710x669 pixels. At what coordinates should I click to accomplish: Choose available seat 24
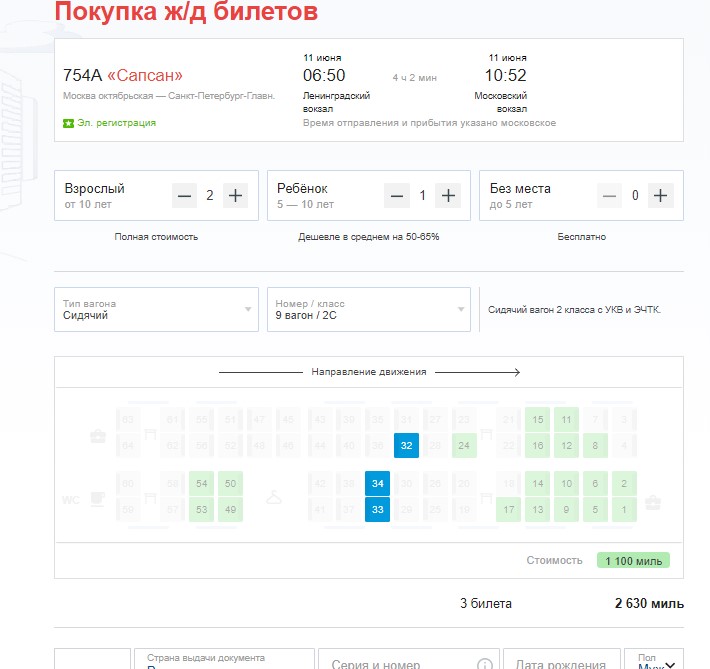pyautogui.click(x=464, y=445)
